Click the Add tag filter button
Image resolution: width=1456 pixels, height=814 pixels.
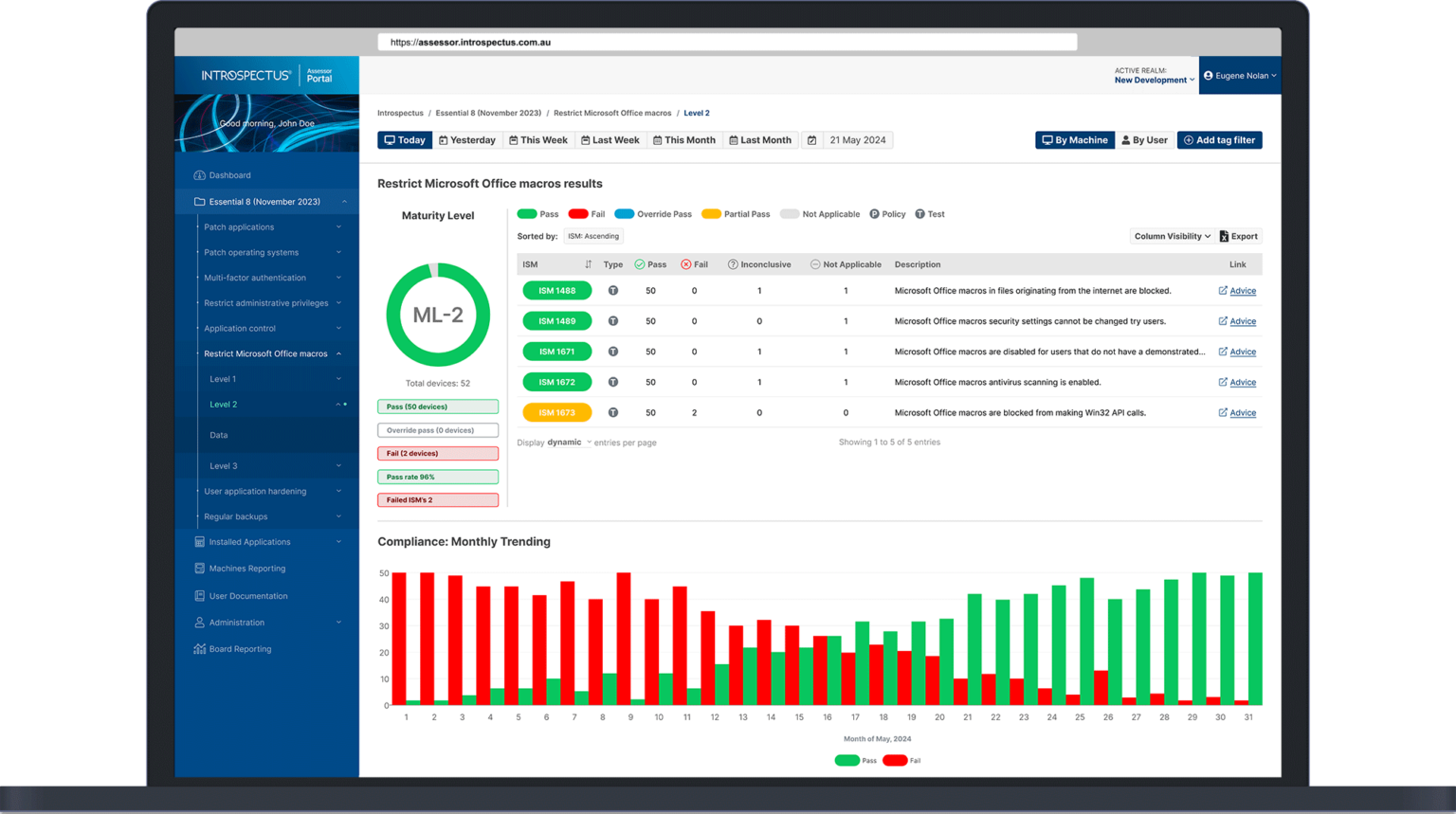pyautogui.click(x=1220, y=139)
